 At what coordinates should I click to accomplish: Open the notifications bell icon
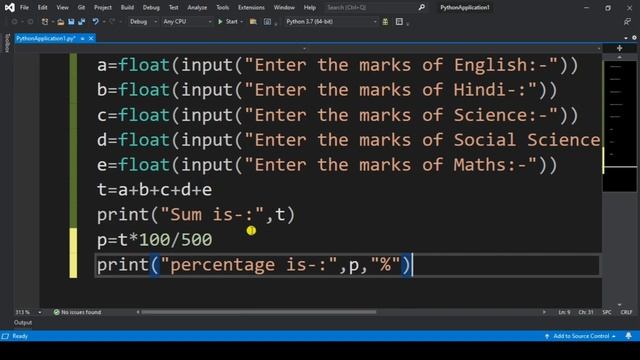coord(629,336)
